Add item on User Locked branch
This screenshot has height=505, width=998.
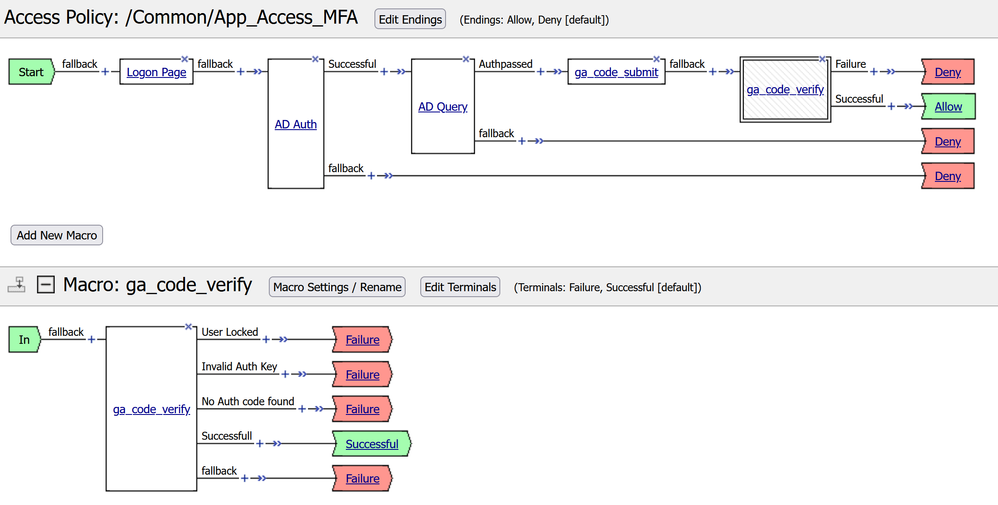click(x=265, y=340)
